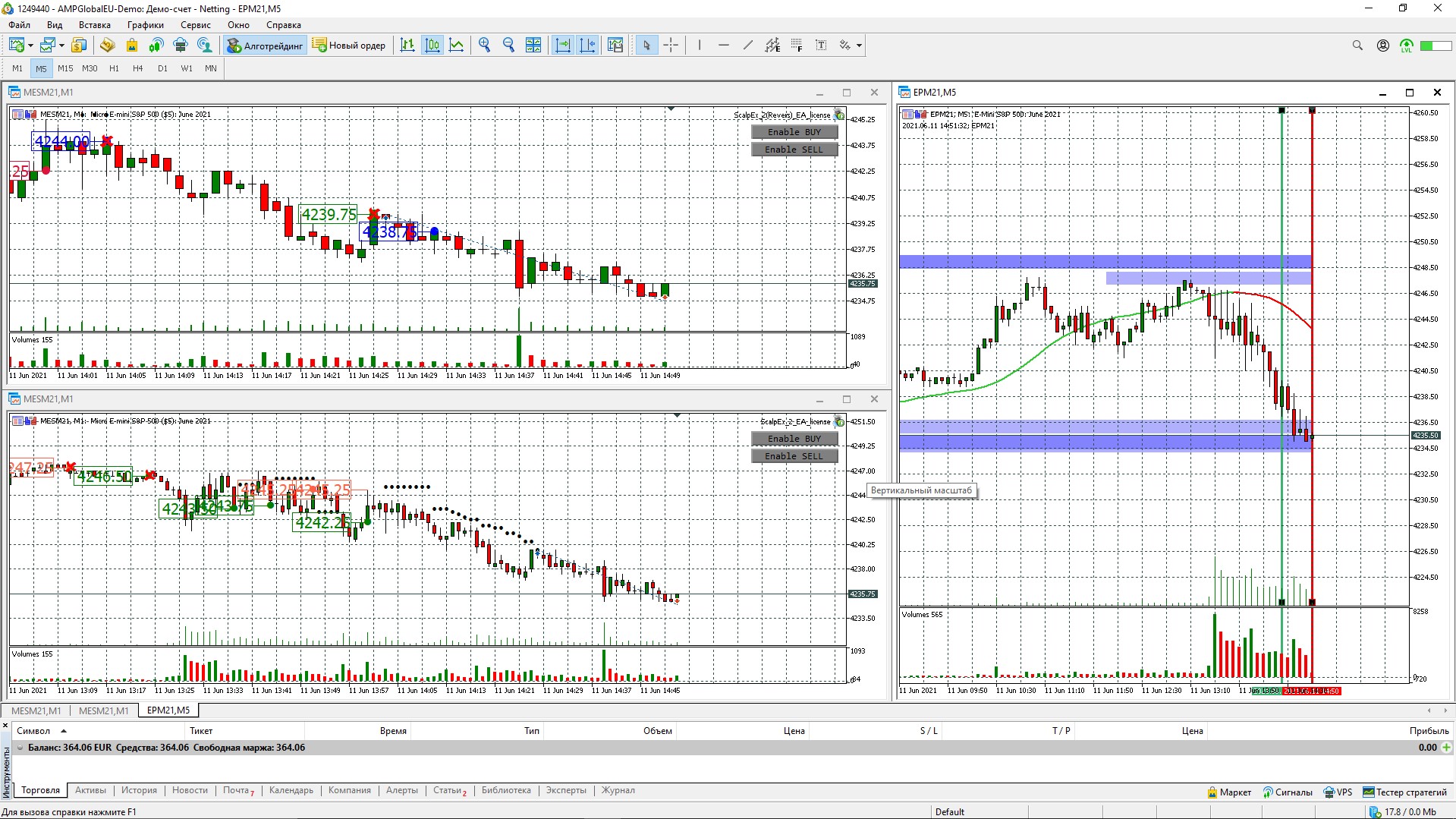The image size is (1456, 819).
Task: Click Enable SELL in the lower MESM21 chart
Action: pos(794,456)
